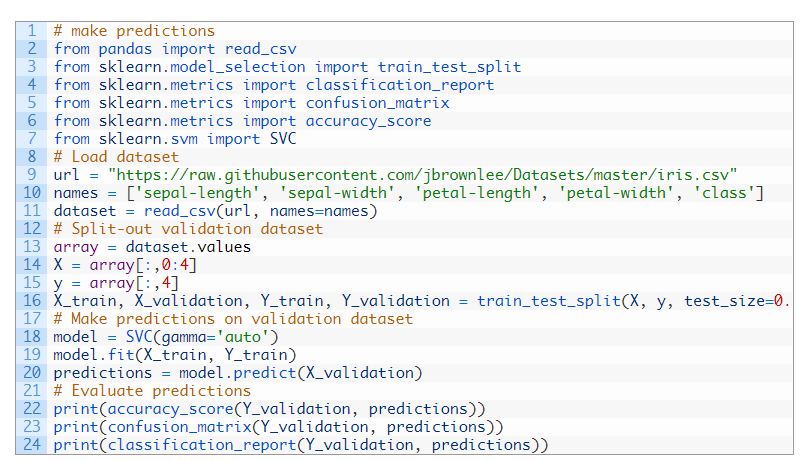Click the '# Split-out validation dataset' comment

[188, 229]
